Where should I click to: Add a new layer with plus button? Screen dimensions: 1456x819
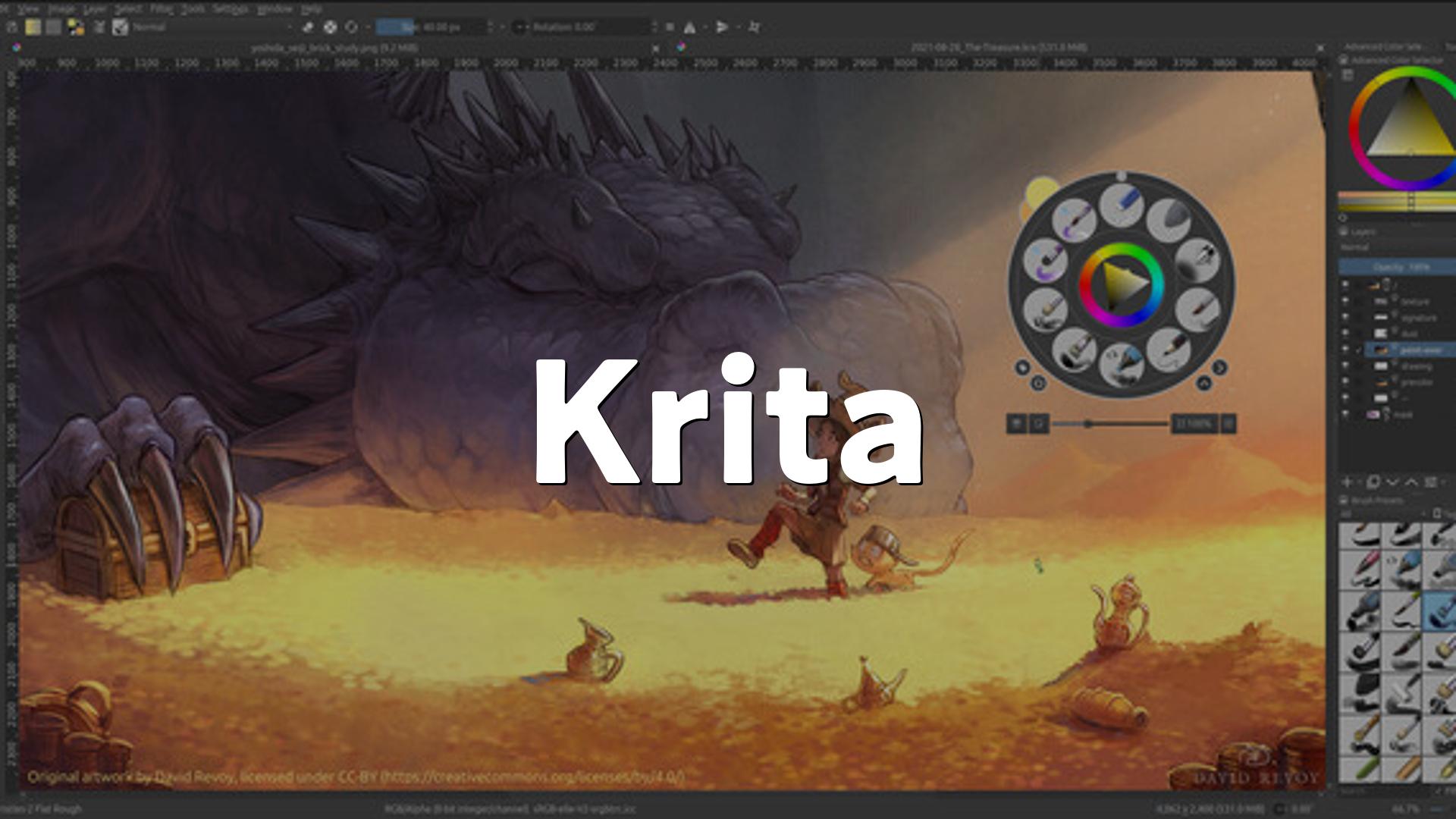tap(1348, 482)
